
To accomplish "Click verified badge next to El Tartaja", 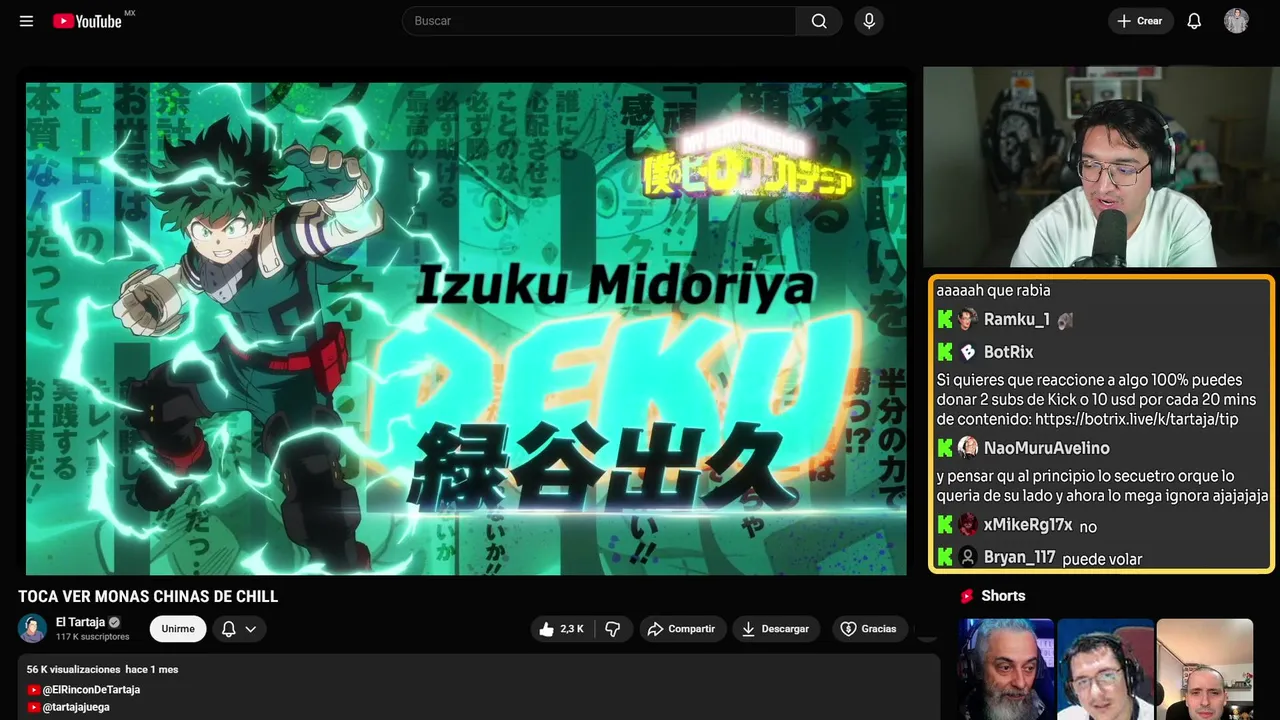I will click(x=115, y=622).
